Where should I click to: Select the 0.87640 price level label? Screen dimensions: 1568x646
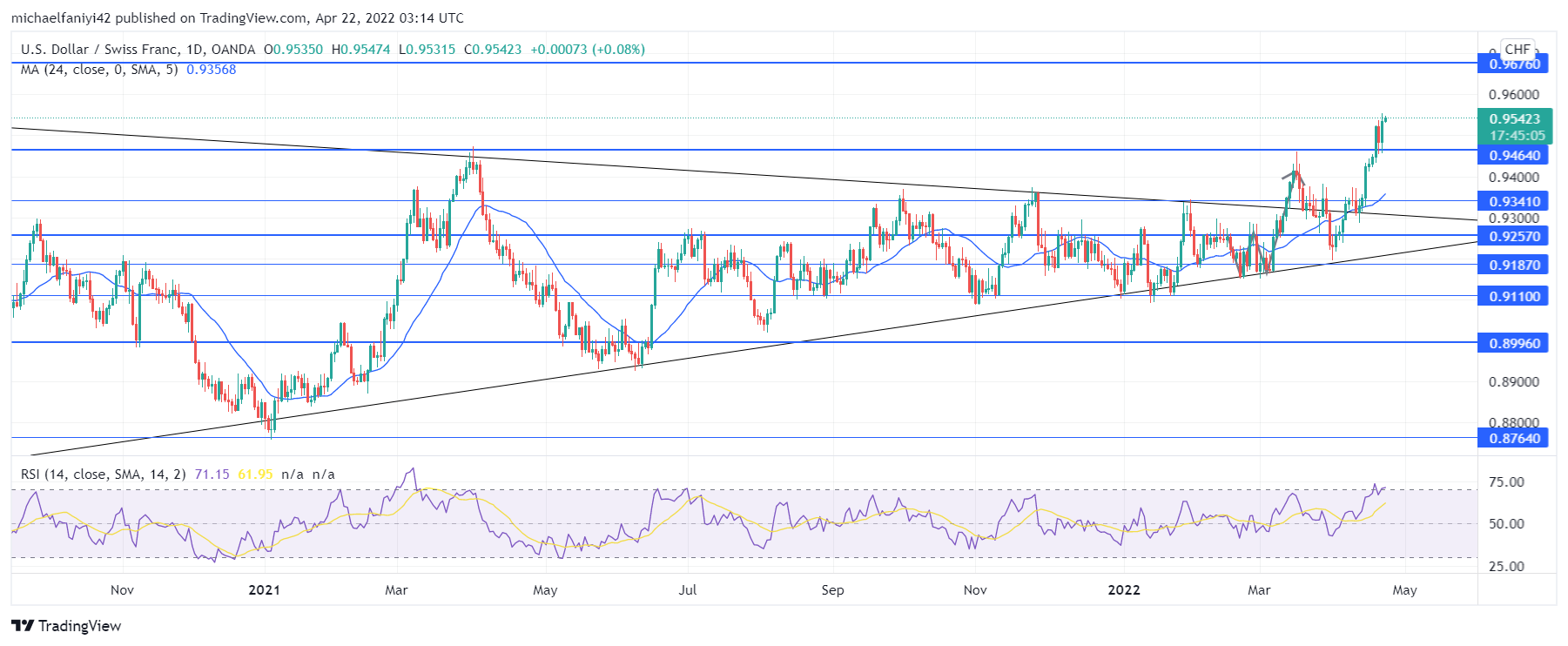point(1514,439)
